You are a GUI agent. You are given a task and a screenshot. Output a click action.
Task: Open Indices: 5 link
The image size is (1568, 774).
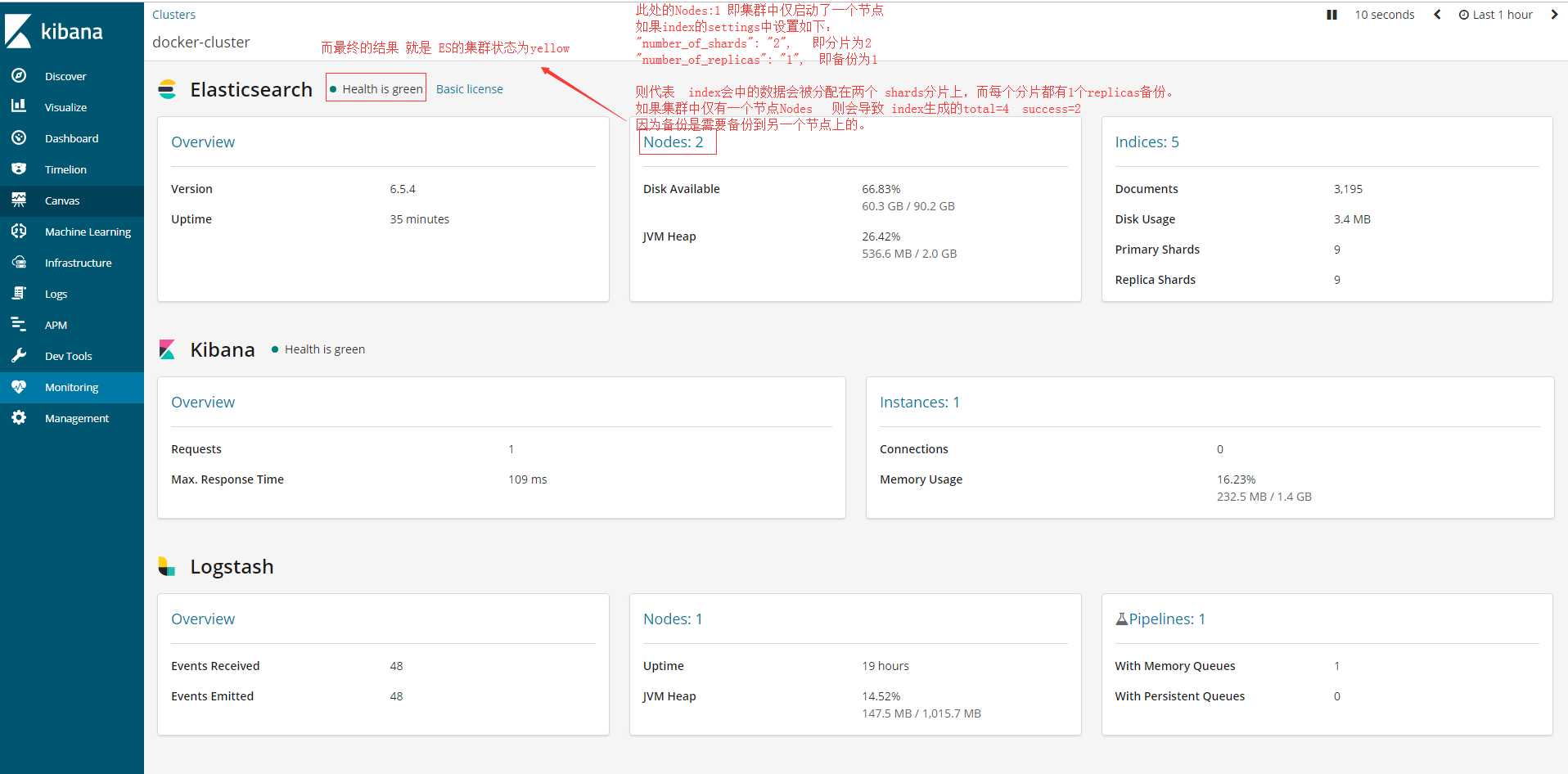click(x=1147, y=142)
